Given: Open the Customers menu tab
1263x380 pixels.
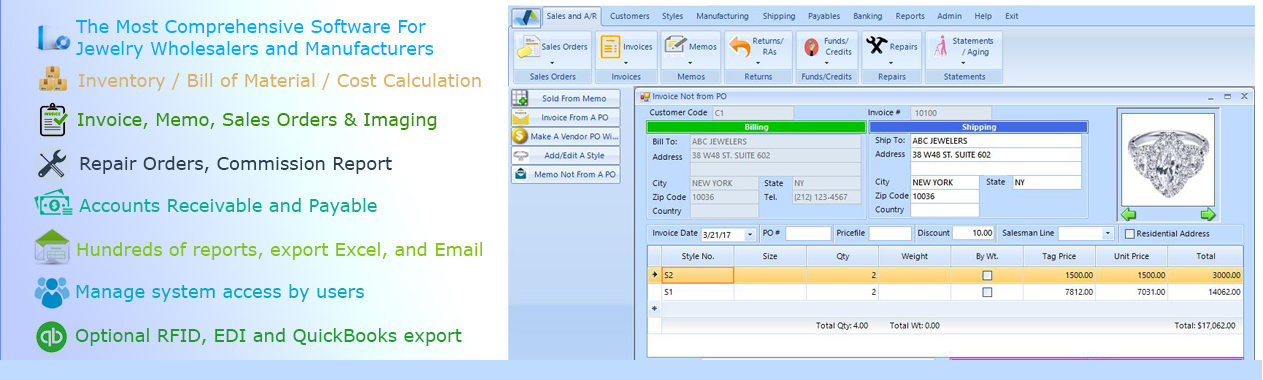Looking at the screenshot, I should coord(629,16).
